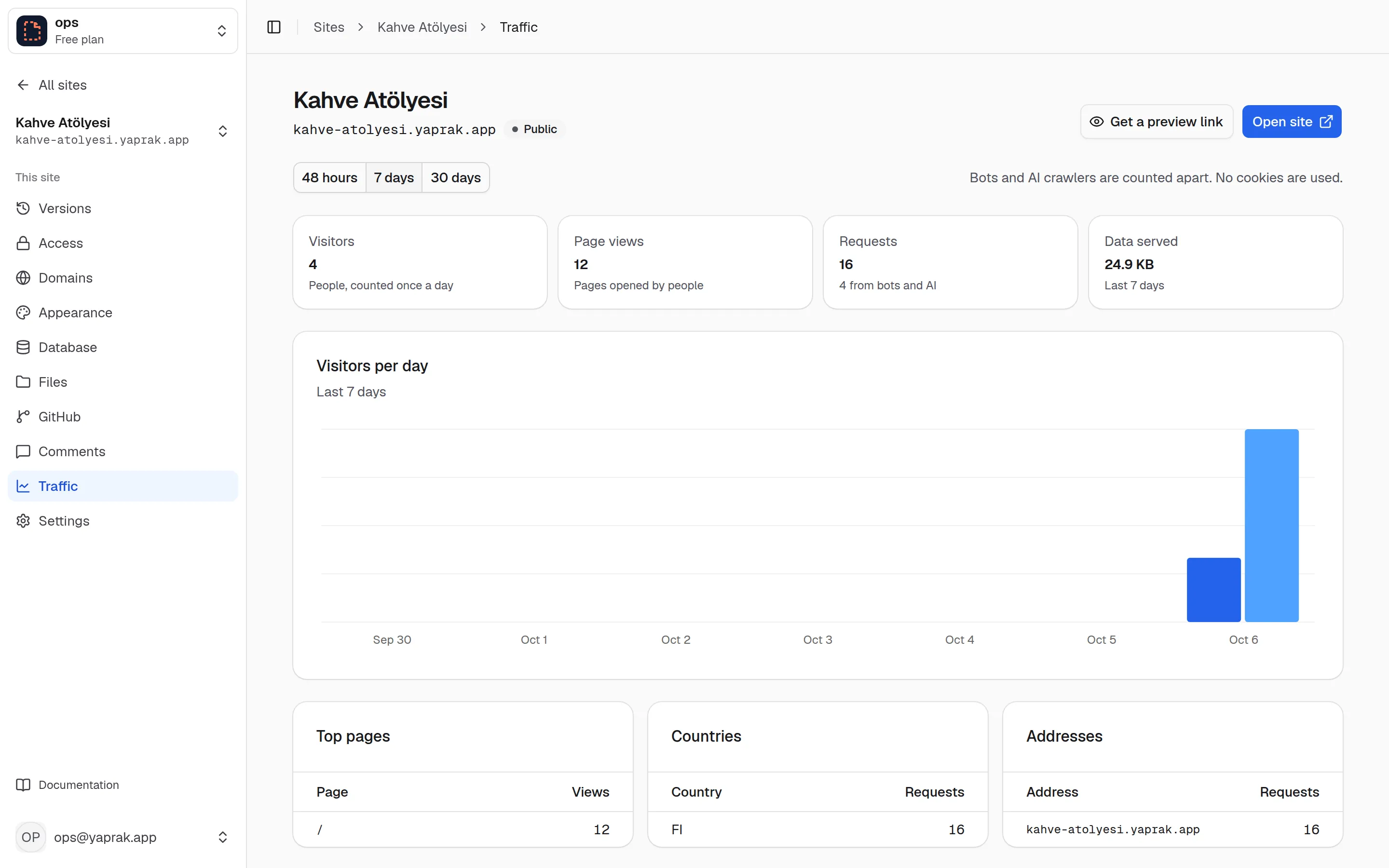Go to Kahve Atölyesi in breadcrumb
The height and width of the screenshot is (868, 1389).
[x=422, y=27]
